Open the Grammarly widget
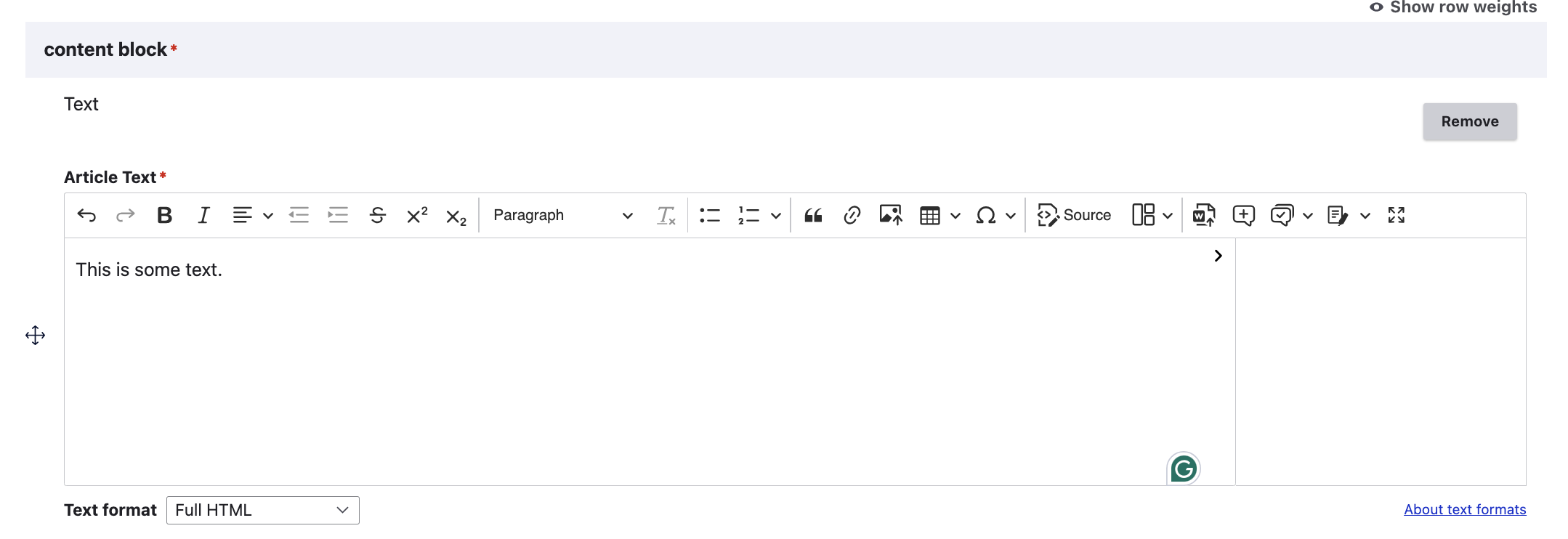Image resolution: width=1568 pixels, height=539 pixels. (1184, 469)
